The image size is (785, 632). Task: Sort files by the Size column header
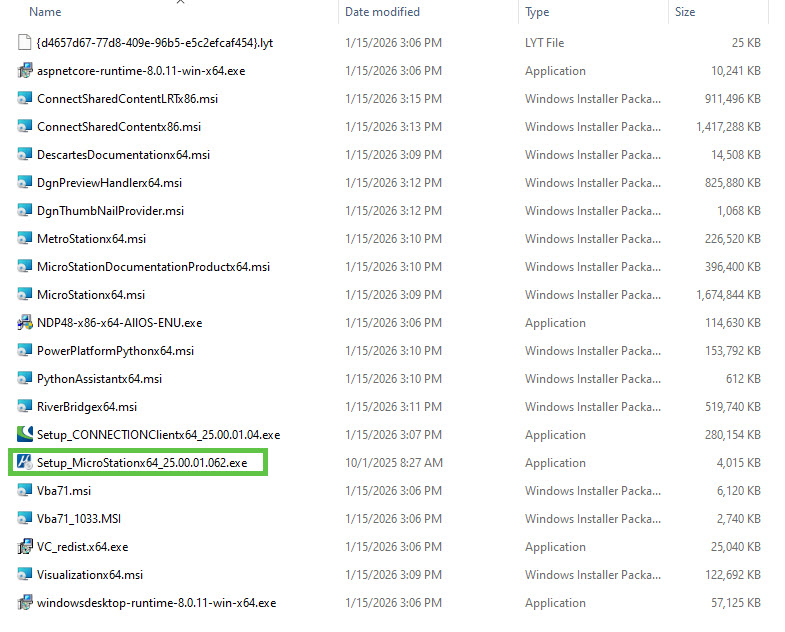tap(685, 12)
